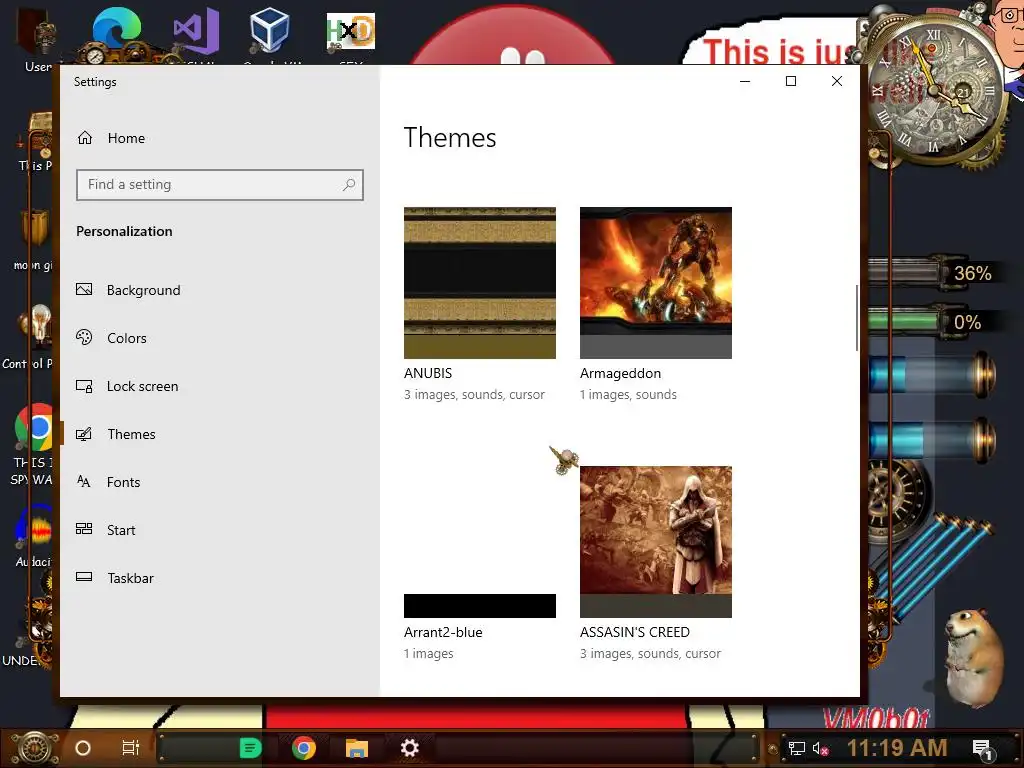Minimize the Settings window
1024x768 pixels.
pos(745,81)
